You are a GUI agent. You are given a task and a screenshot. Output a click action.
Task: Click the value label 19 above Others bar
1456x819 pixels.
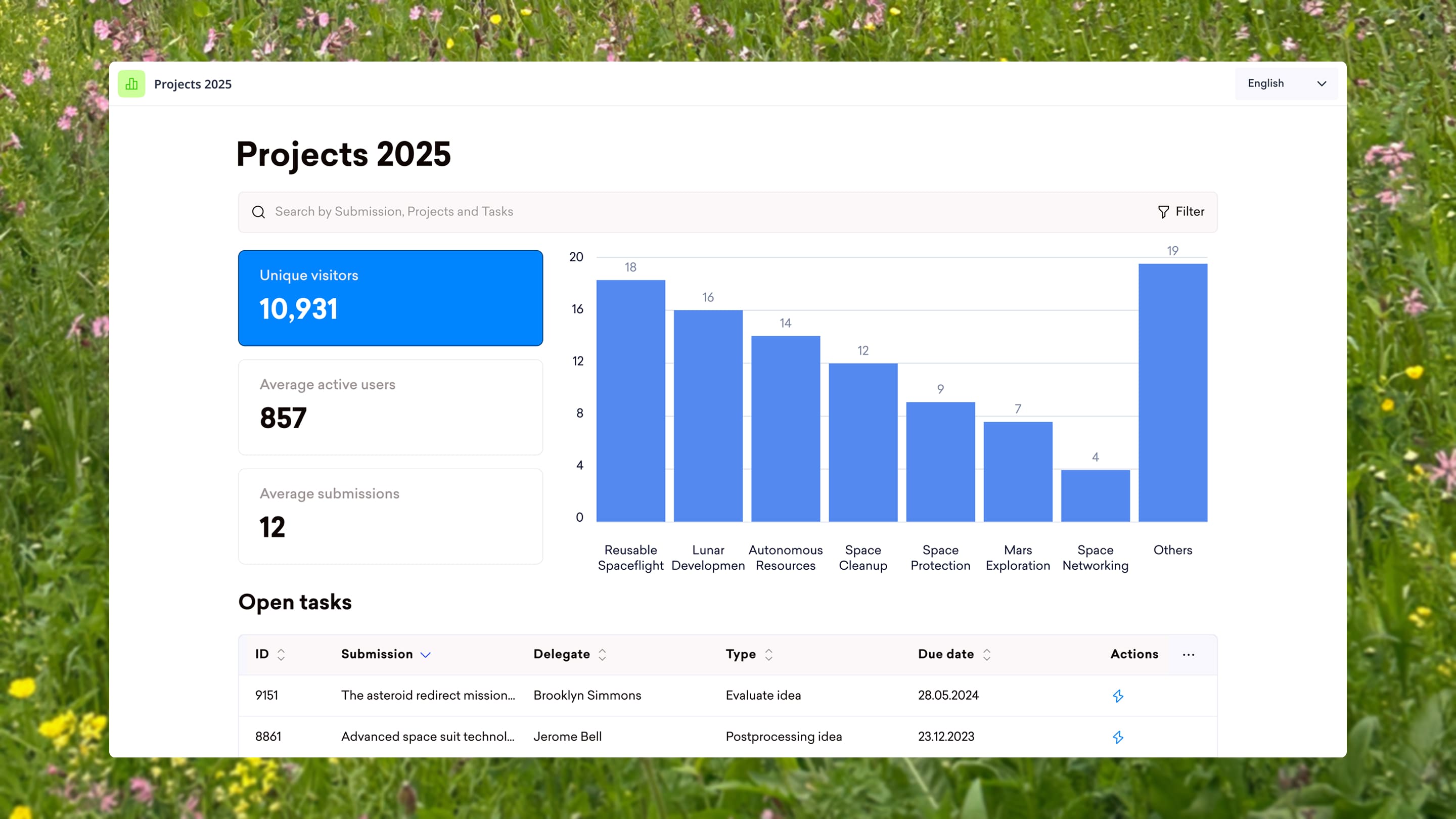(x=1173, y=250)
